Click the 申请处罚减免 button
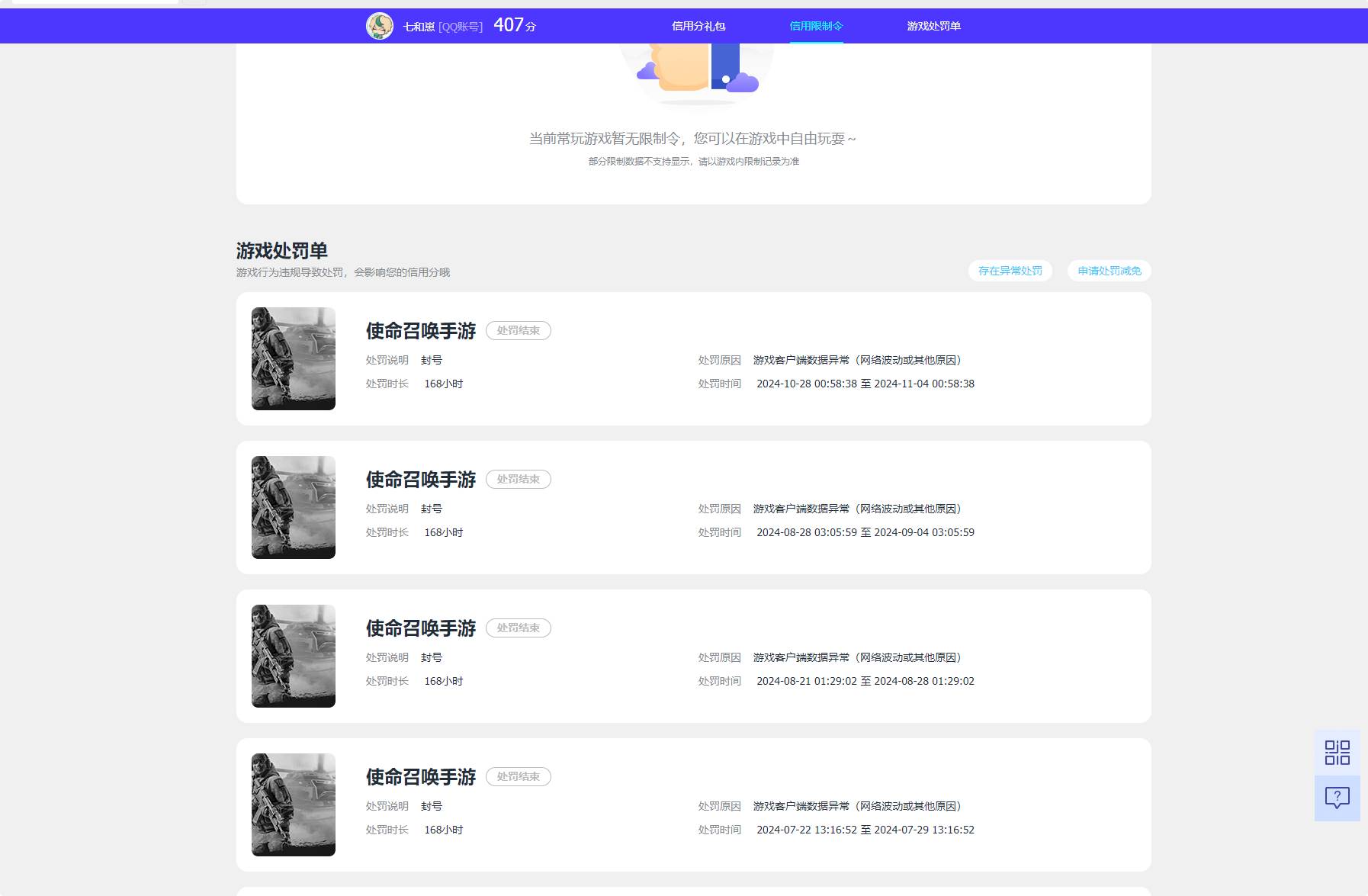The height and width of the screenshot is (896, 1368). click(1109, 271)
